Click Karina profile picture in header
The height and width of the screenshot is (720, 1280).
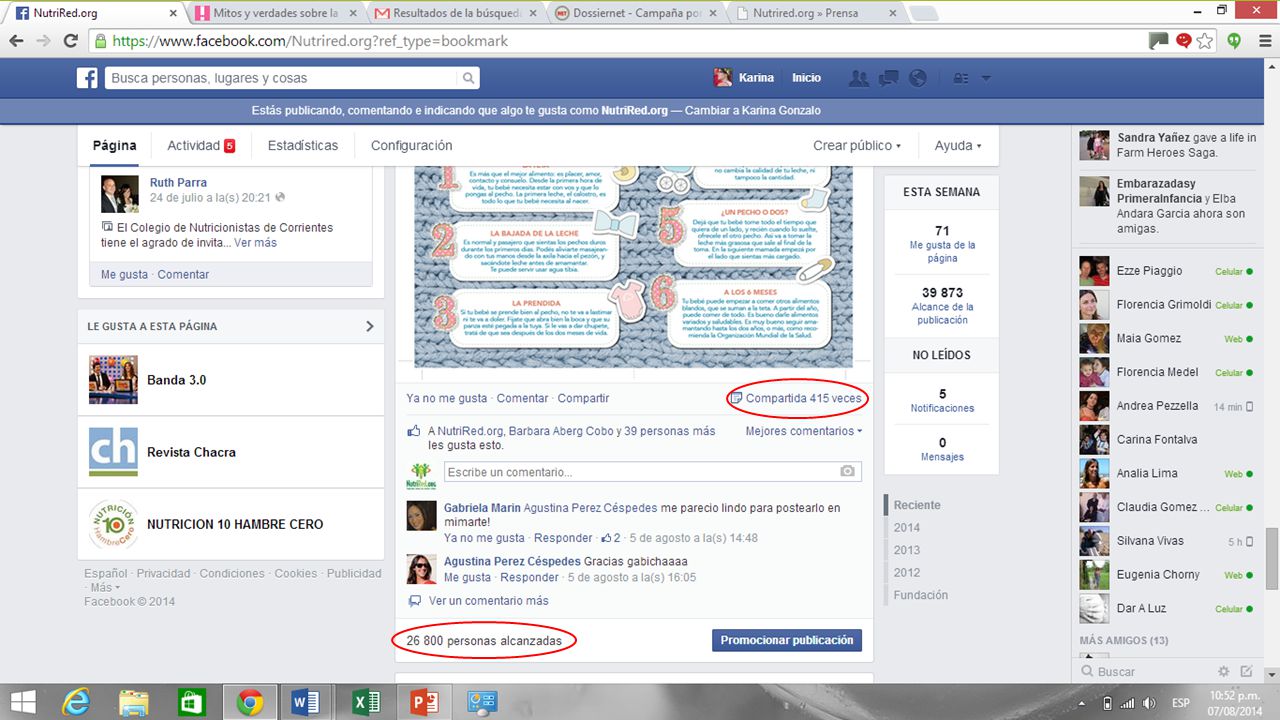click(722, 78)
